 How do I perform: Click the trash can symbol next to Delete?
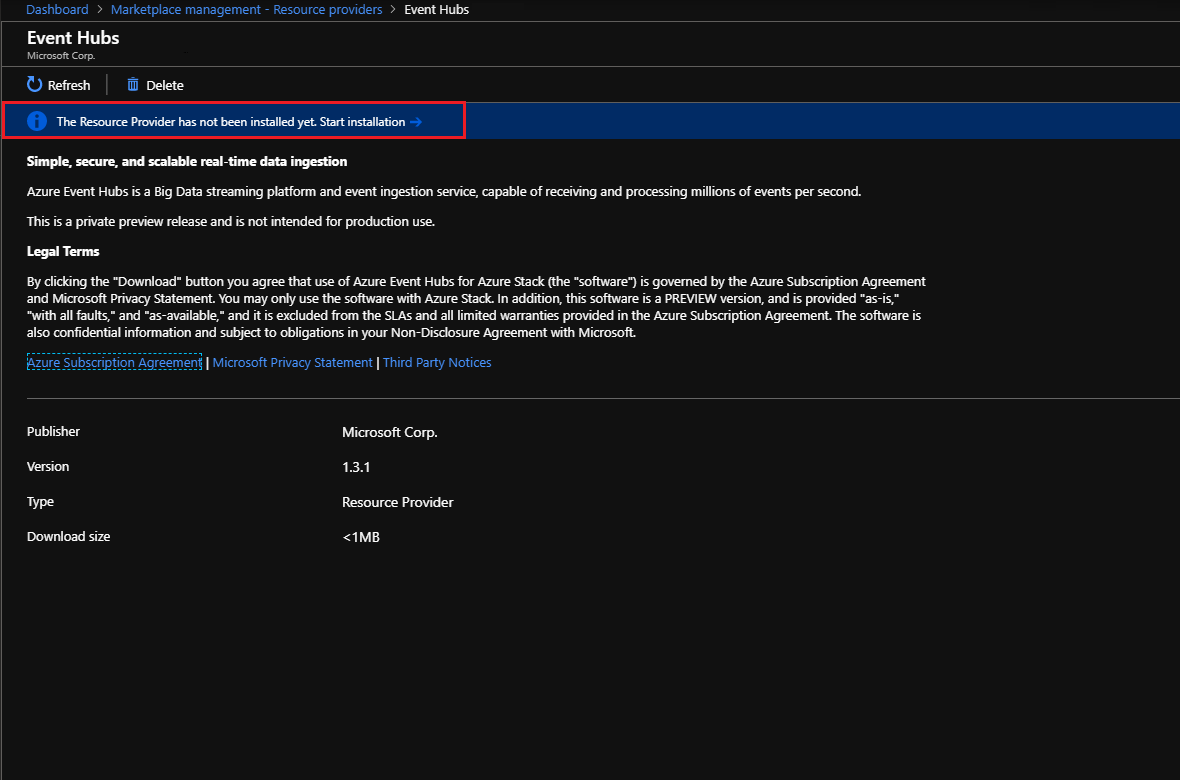(x=133, y=85)
